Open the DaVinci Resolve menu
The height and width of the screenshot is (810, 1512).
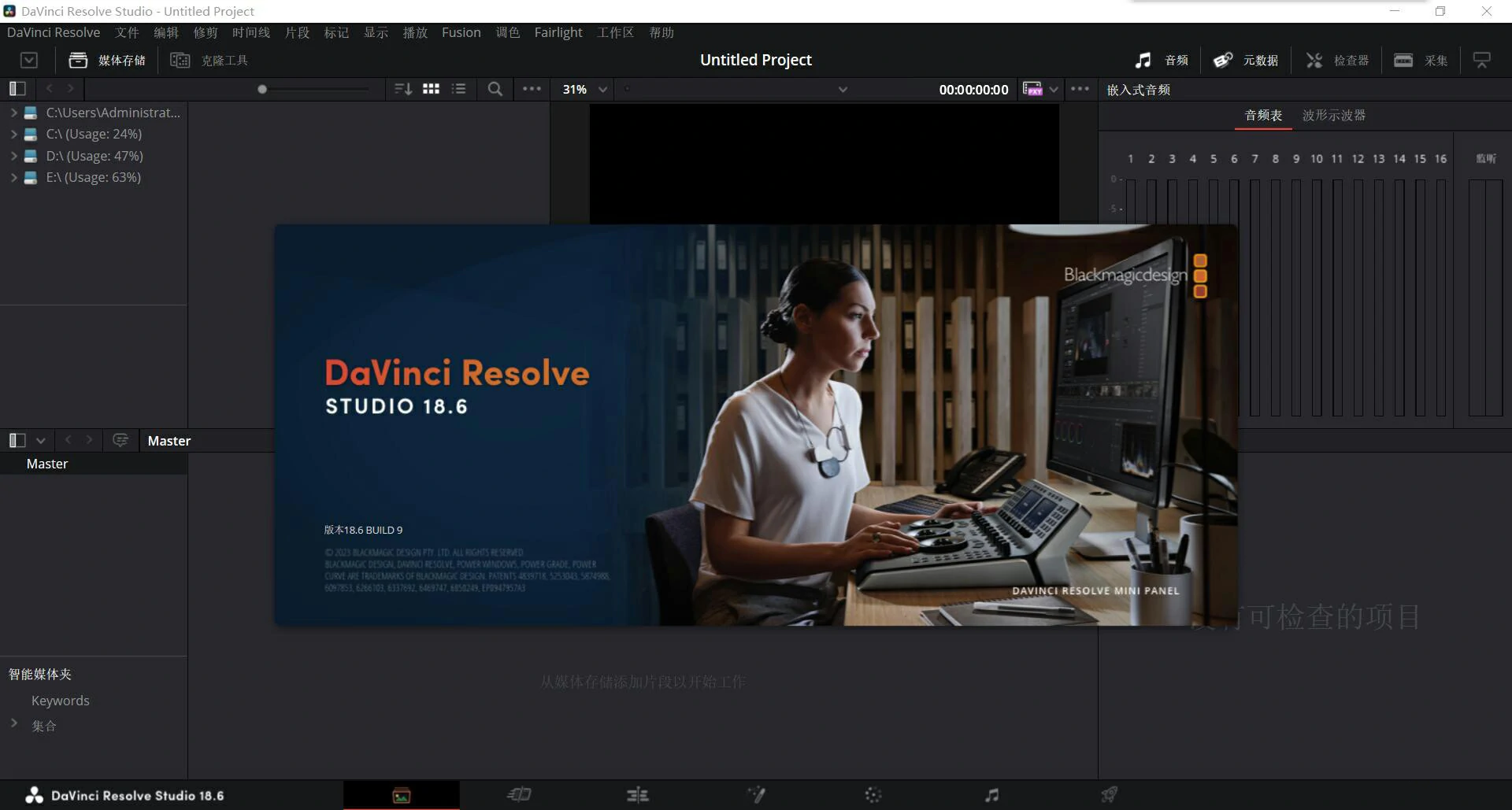click(x=54, y=32)
